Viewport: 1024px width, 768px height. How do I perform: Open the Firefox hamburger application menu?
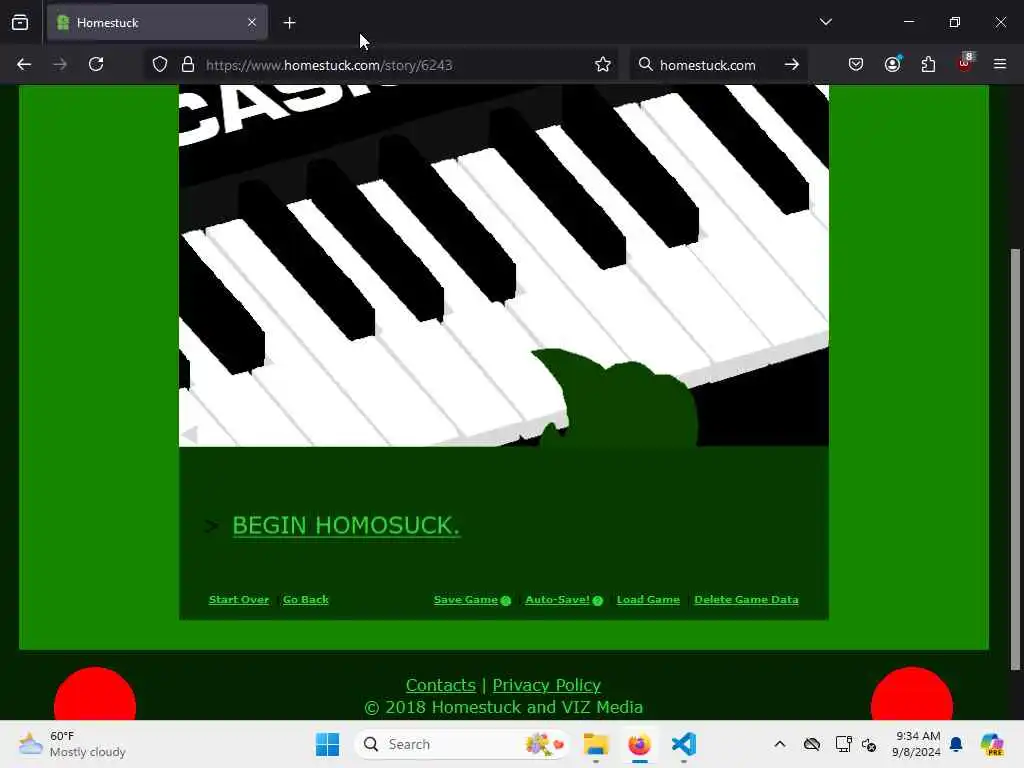coord(1000,65)
